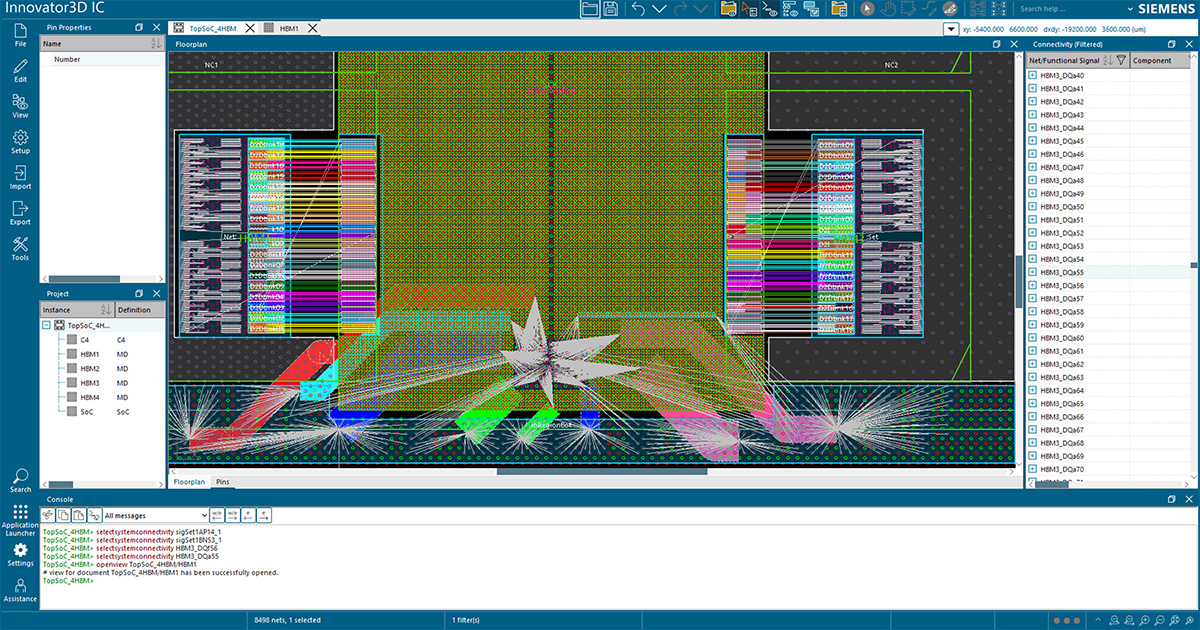Image resolution: width=1200 pixels, height=630 pixels.
Task: Click the Paste icon in the Console toolbar
Action: pyautogui.click(x=77, y=514)
